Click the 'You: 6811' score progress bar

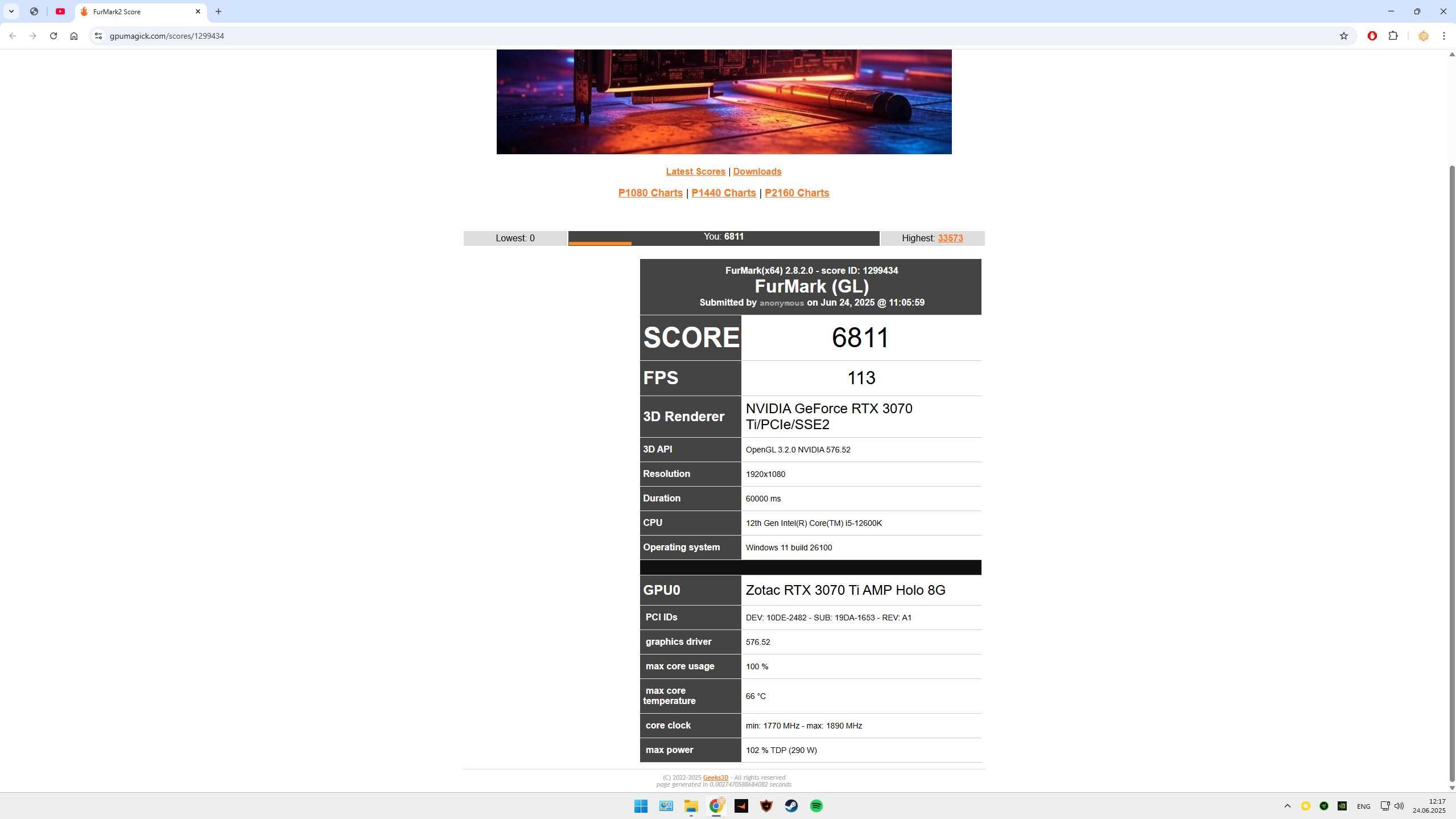click(x=724, y=238)
